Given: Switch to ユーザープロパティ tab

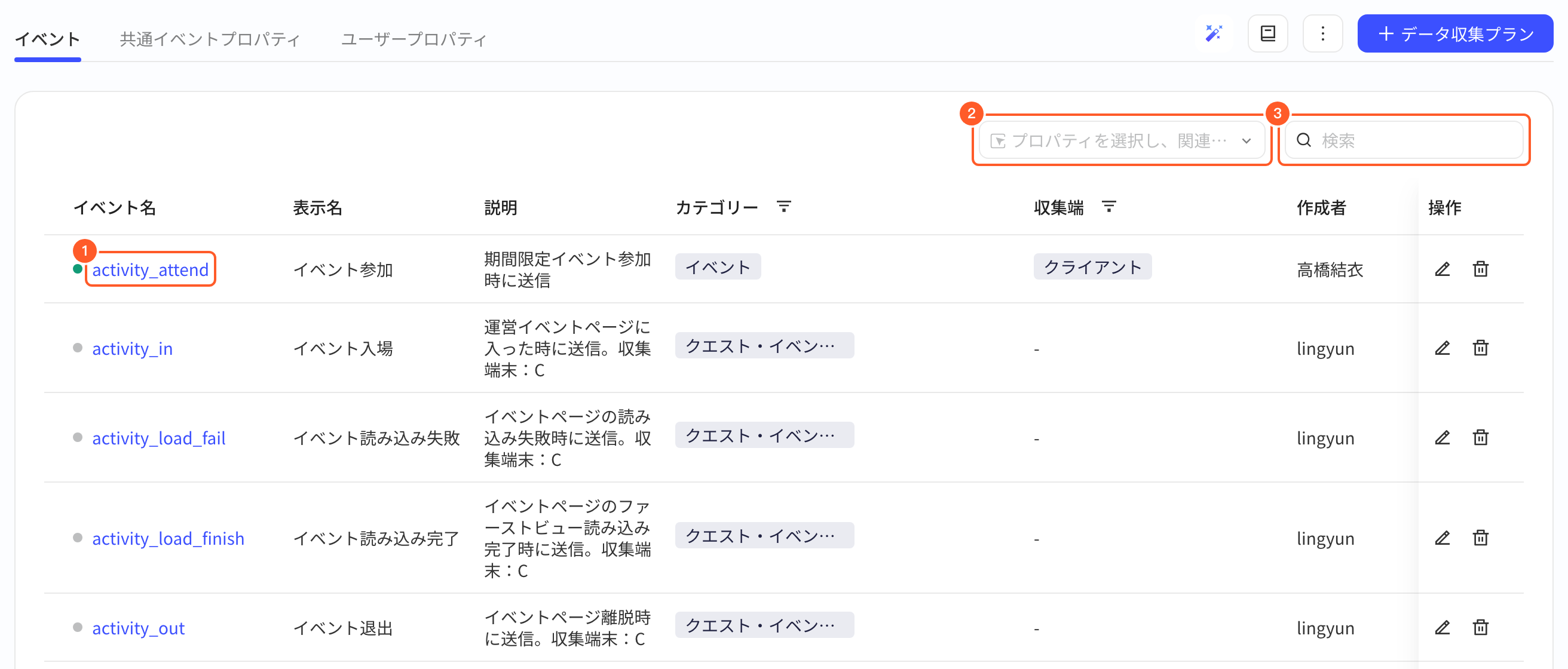Looking at the screenshot, I should click(x=414, y=39).
